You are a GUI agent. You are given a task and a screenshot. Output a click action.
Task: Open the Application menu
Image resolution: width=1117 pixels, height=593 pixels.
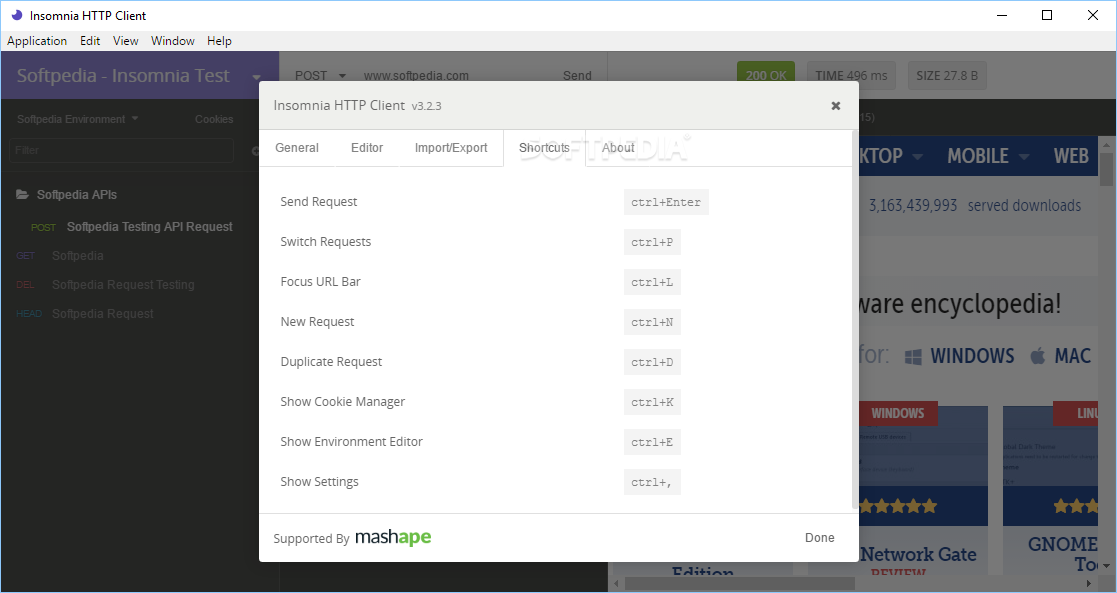click(x=37, y=41)
